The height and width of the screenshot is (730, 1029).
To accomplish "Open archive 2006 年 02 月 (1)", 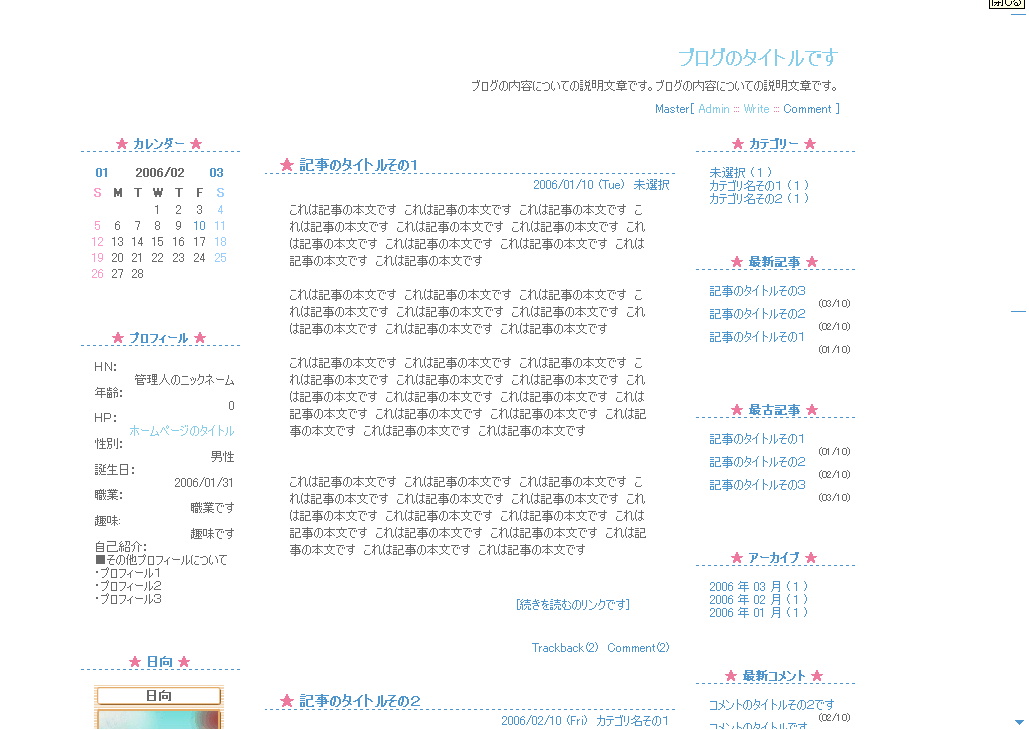I will pos(758,599).
